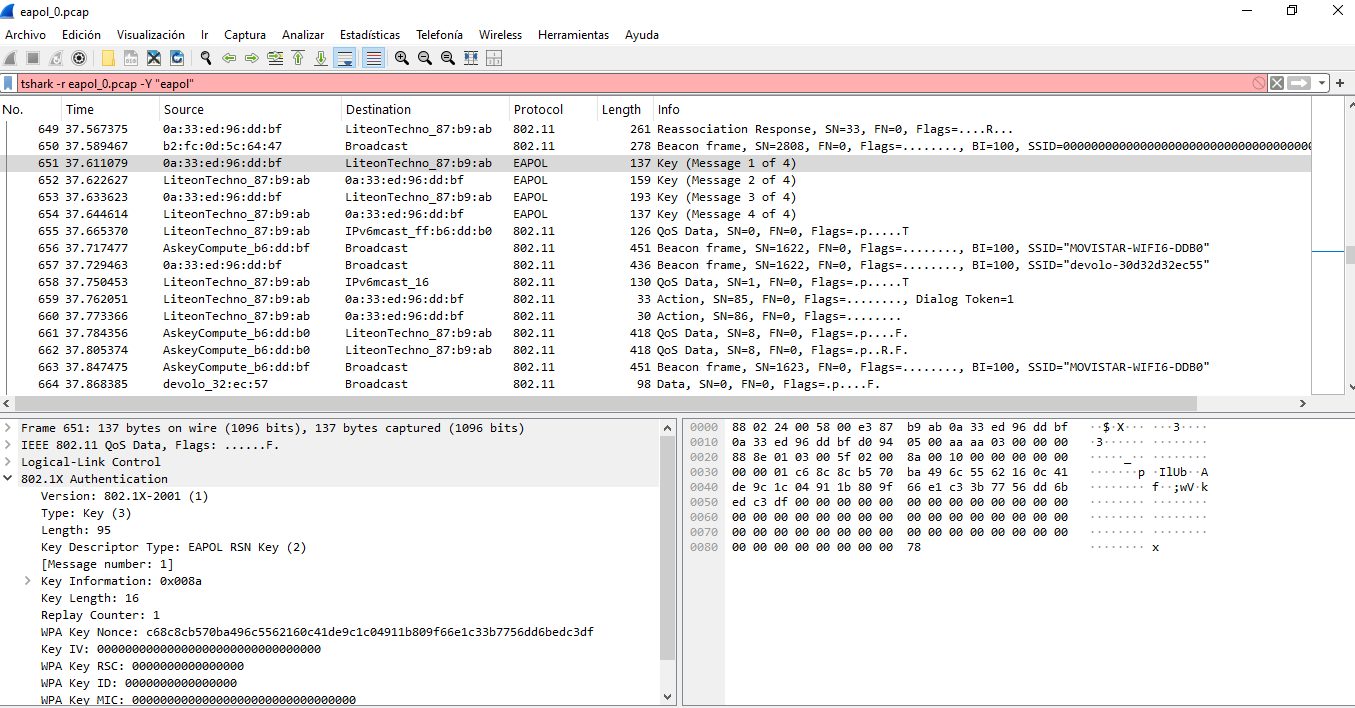The width and height of the screenshot is (1355, 708).
Task: Go forward in packet history
Action: point(252,58)
